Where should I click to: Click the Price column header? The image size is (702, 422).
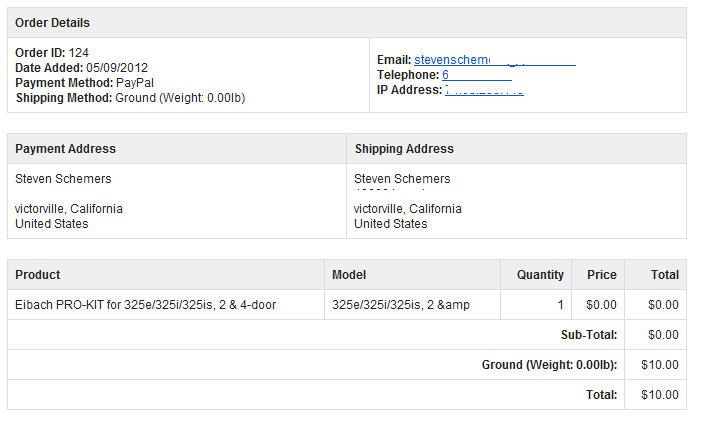coord(602,275)
